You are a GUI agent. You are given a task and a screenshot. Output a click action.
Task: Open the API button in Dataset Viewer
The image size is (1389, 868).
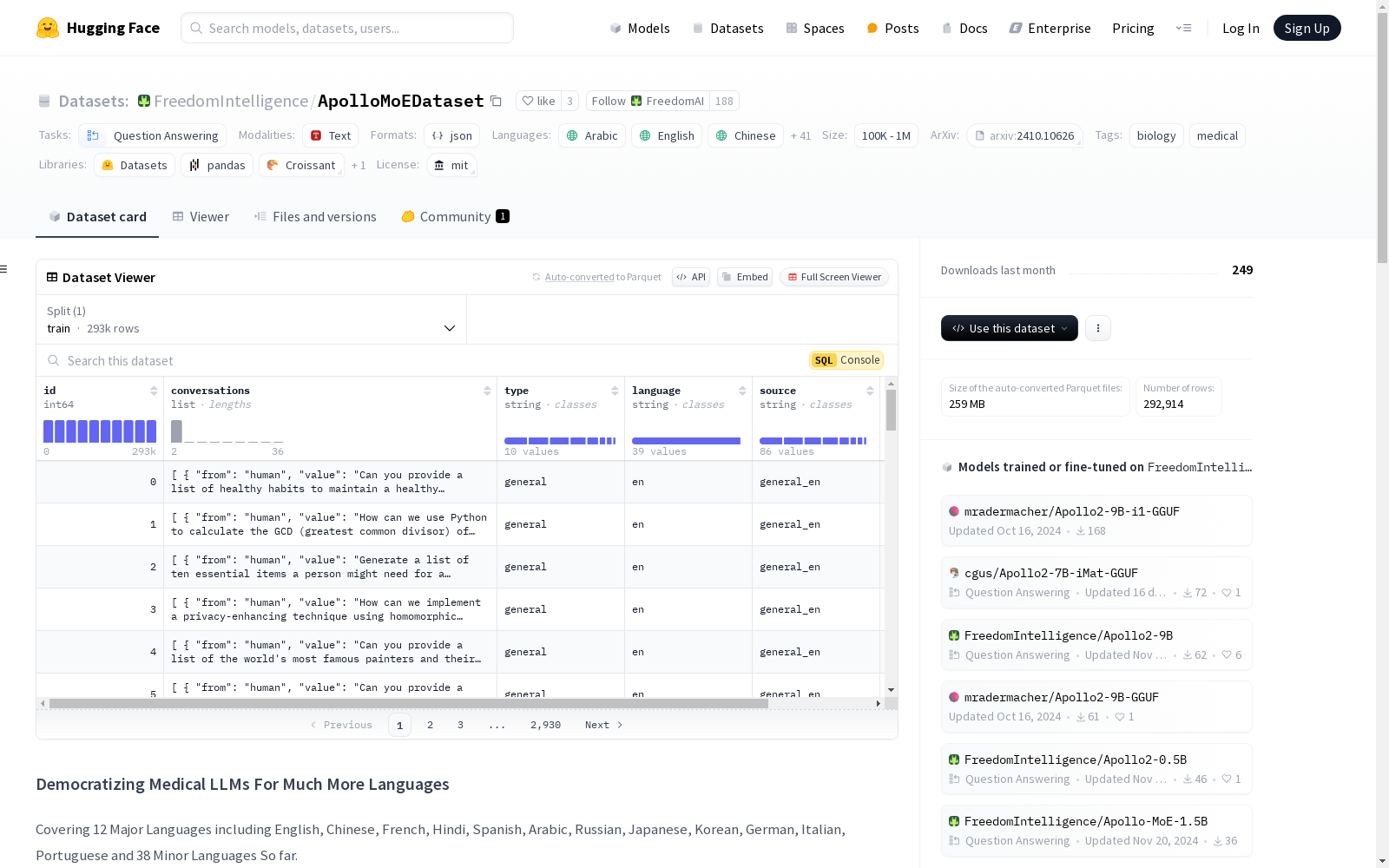[691, 277]
